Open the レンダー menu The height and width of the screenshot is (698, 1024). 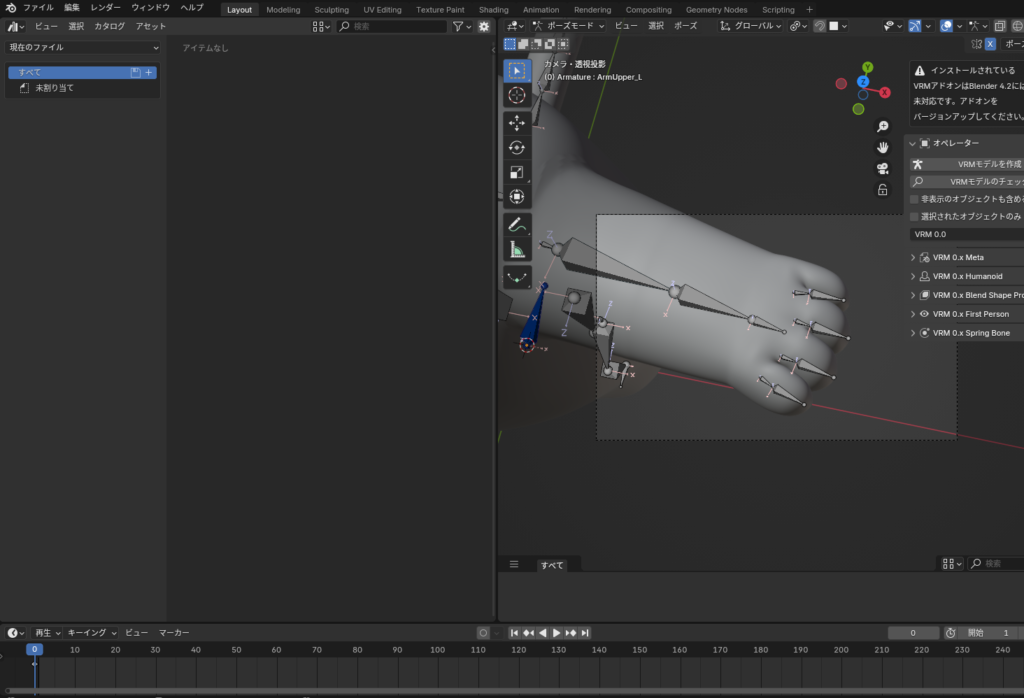click(x=105, y=7)
